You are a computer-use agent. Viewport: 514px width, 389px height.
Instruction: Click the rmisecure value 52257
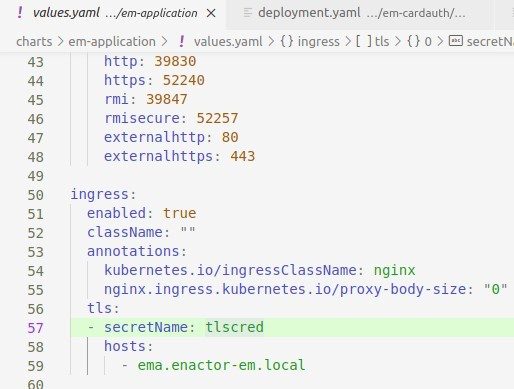tap(217, 118)
